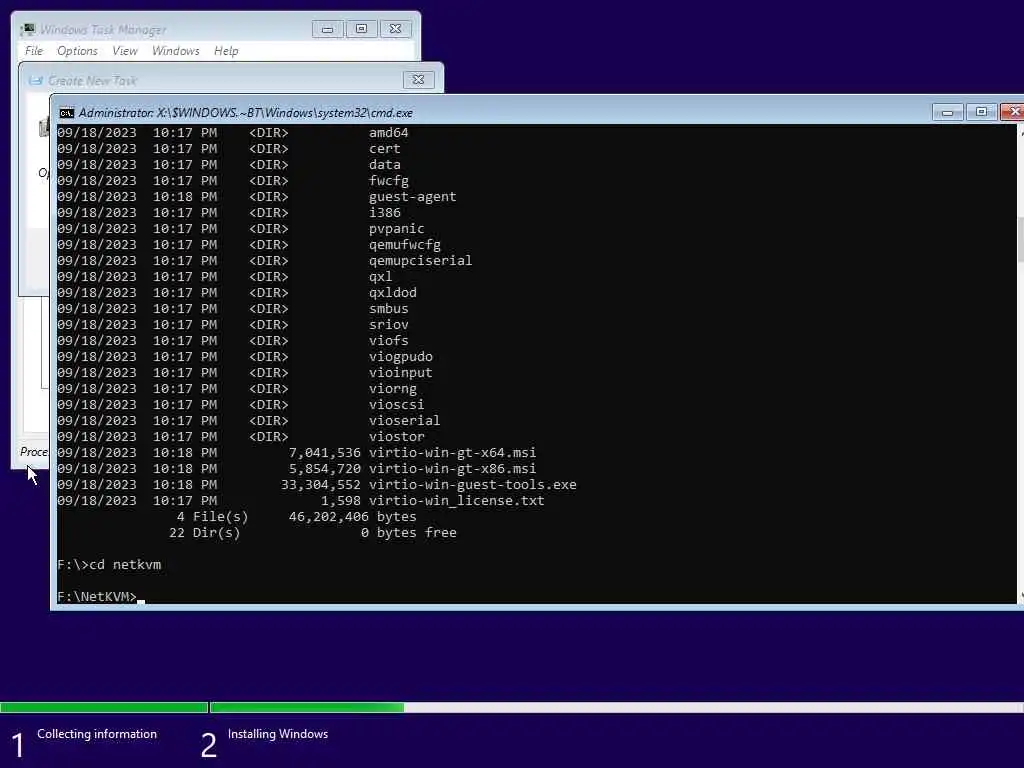Click the virtio-win-gt-x64.msi file entry
This screenshot has width=1024, height=768.
452,453
